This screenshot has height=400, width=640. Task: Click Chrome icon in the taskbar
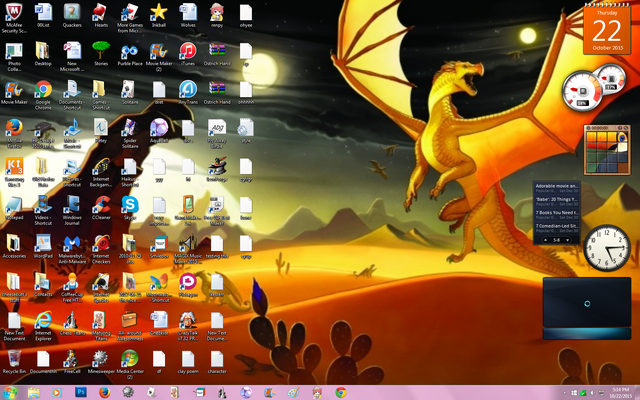341,393
